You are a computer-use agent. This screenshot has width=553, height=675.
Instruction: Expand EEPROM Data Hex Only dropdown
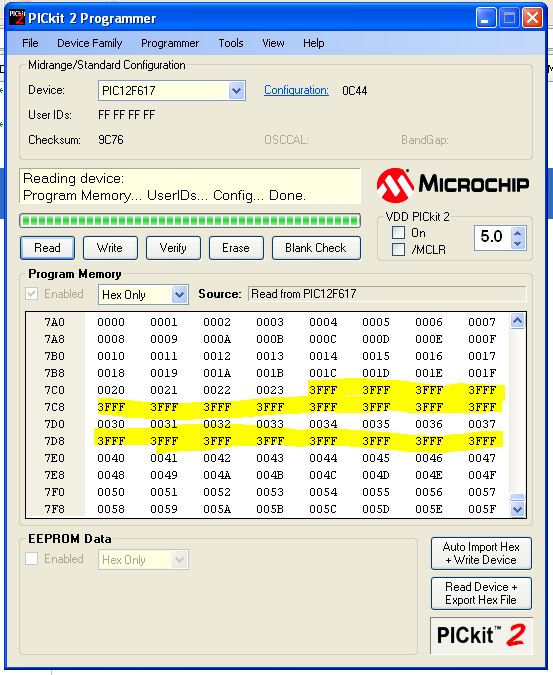[179, 560]
